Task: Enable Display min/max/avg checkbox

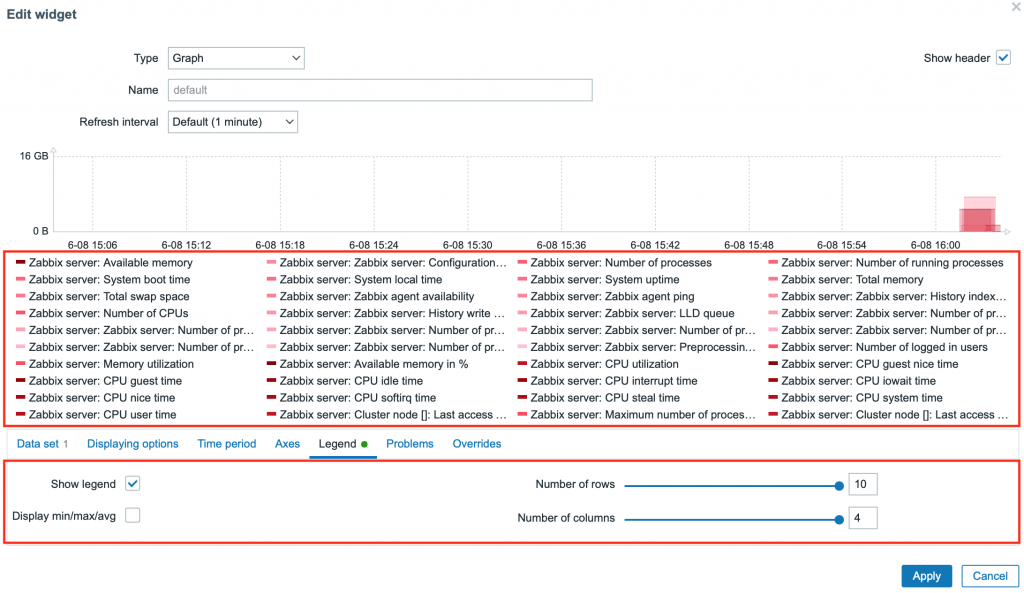Action: 133,516
